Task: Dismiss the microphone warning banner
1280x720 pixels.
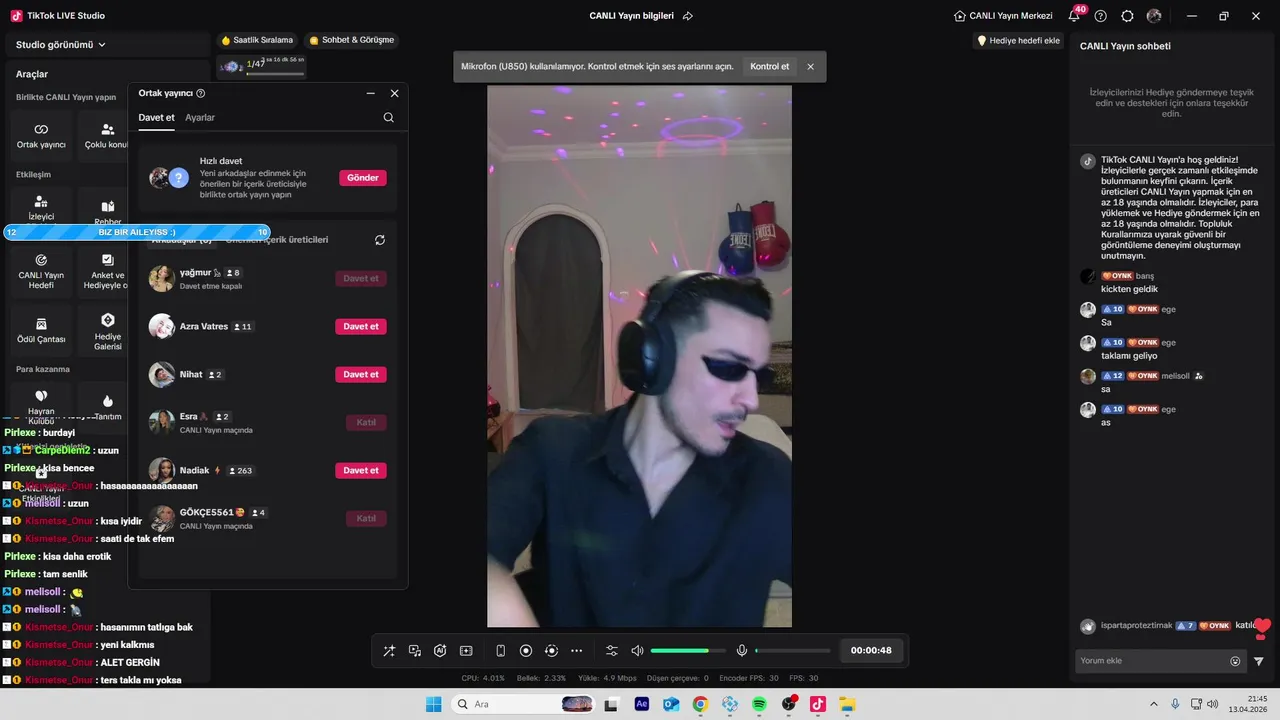Action: (x=810, y=66)
